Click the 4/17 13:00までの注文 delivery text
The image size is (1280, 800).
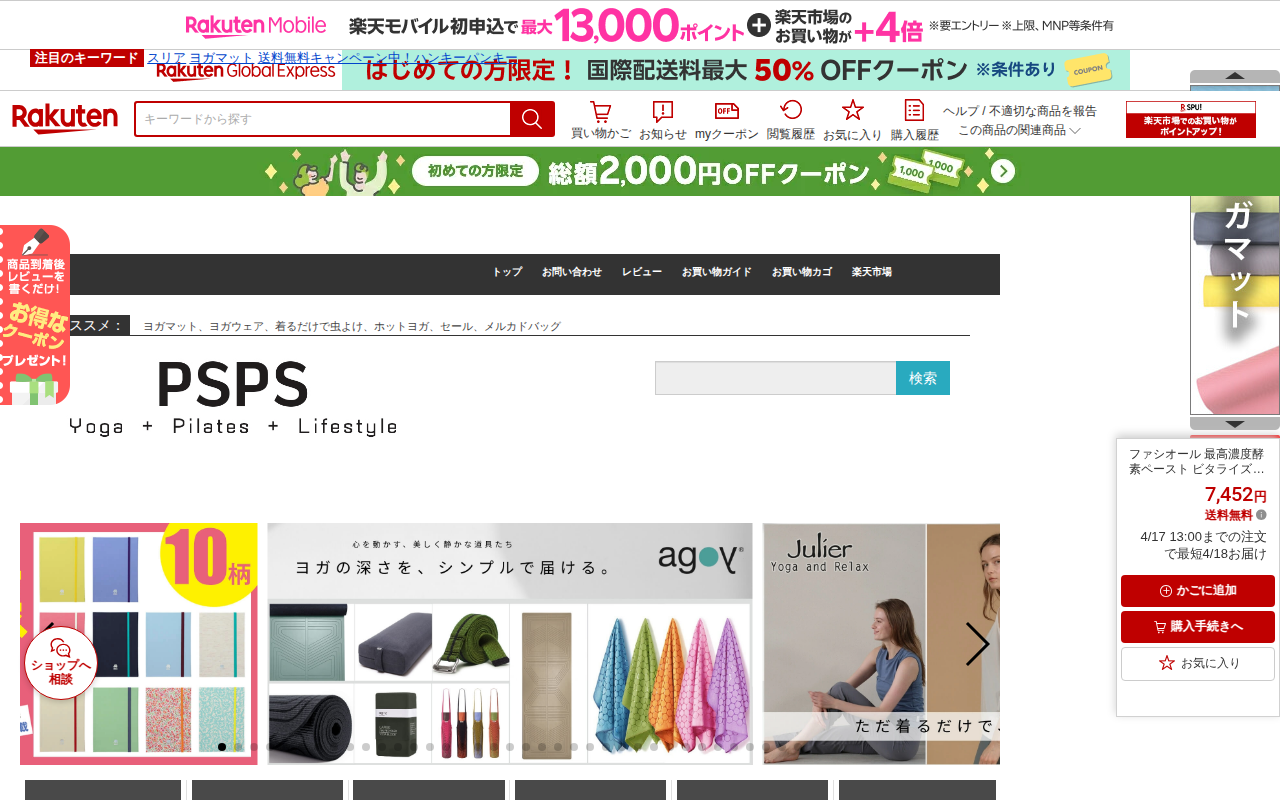[x=1203, y=545]
